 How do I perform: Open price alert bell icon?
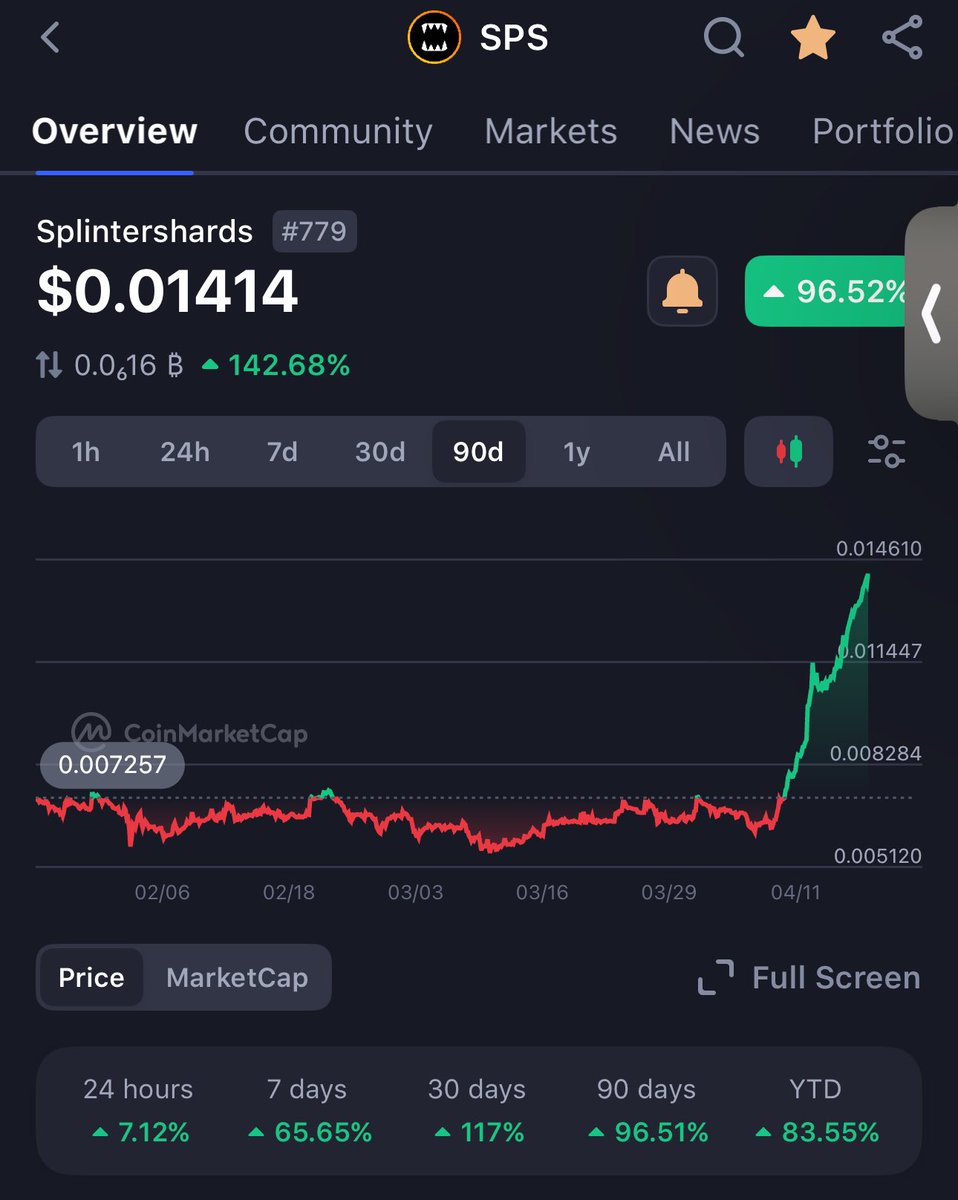(682, 291)
